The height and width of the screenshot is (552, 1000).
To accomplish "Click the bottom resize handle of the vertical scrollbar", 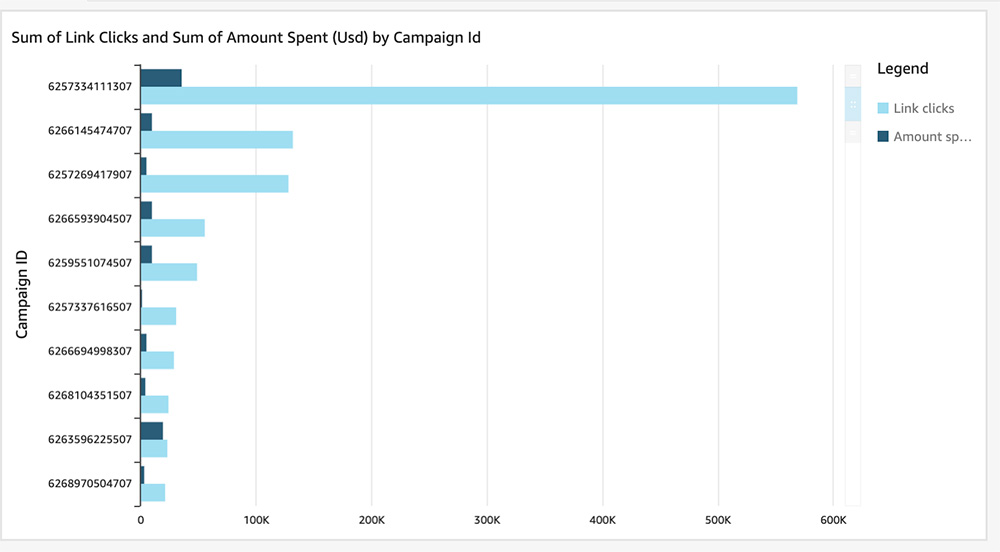I will [x=852, y=132].
